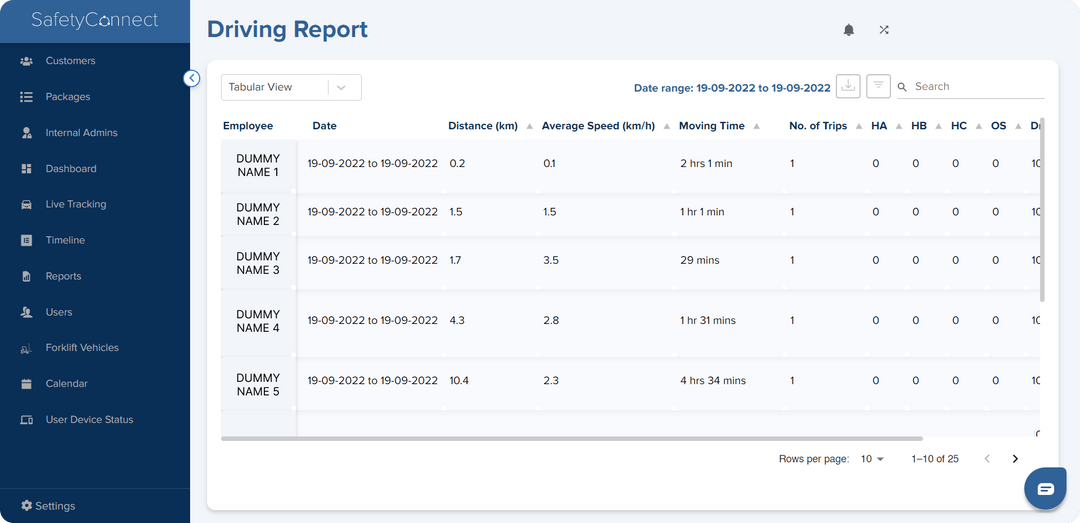Click the vertical table scrollbar
Image resolution: width=1080 pixels, height=523 pixels.
[x=1042, y=209]
